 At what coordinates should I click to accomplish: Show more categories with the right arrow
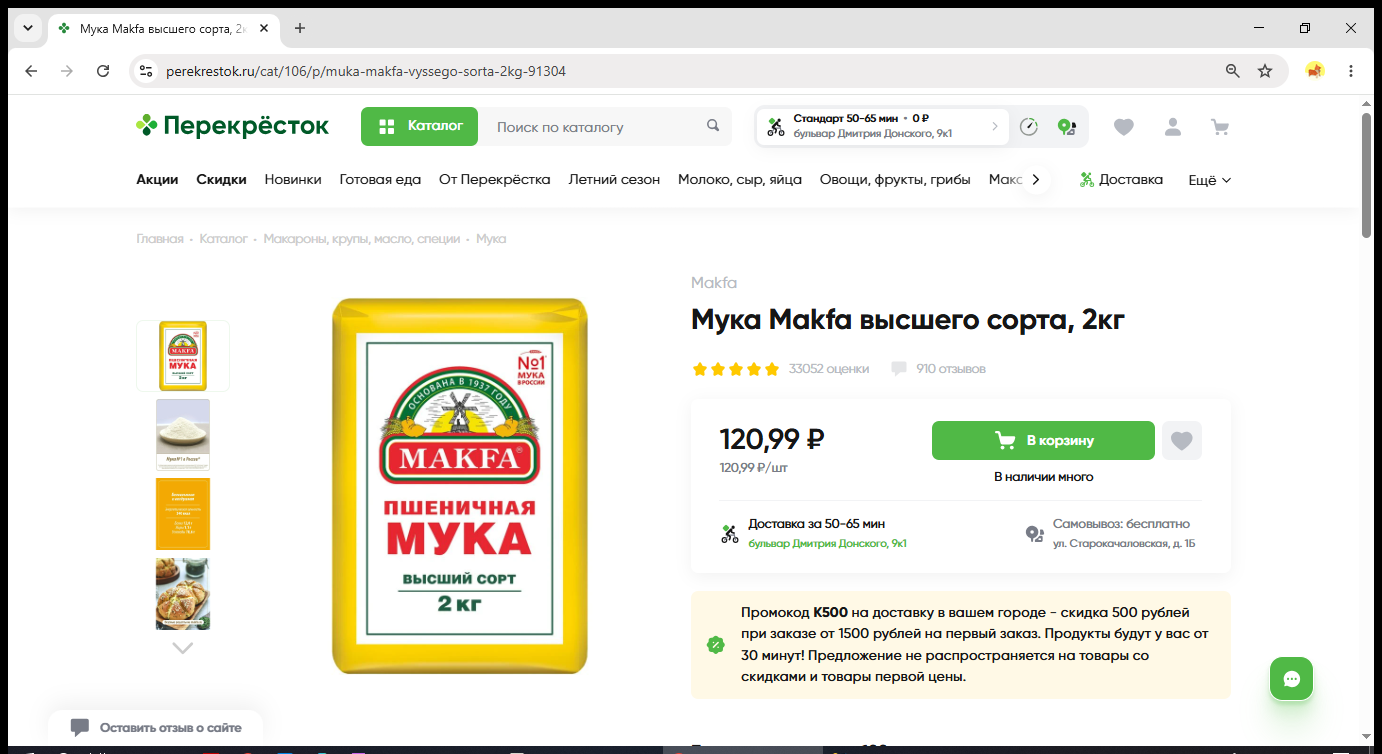(1035, 180)
